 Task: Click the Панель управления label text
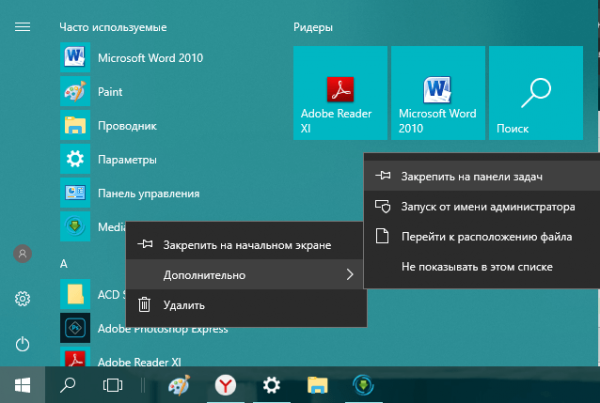[x=148, y=193]
